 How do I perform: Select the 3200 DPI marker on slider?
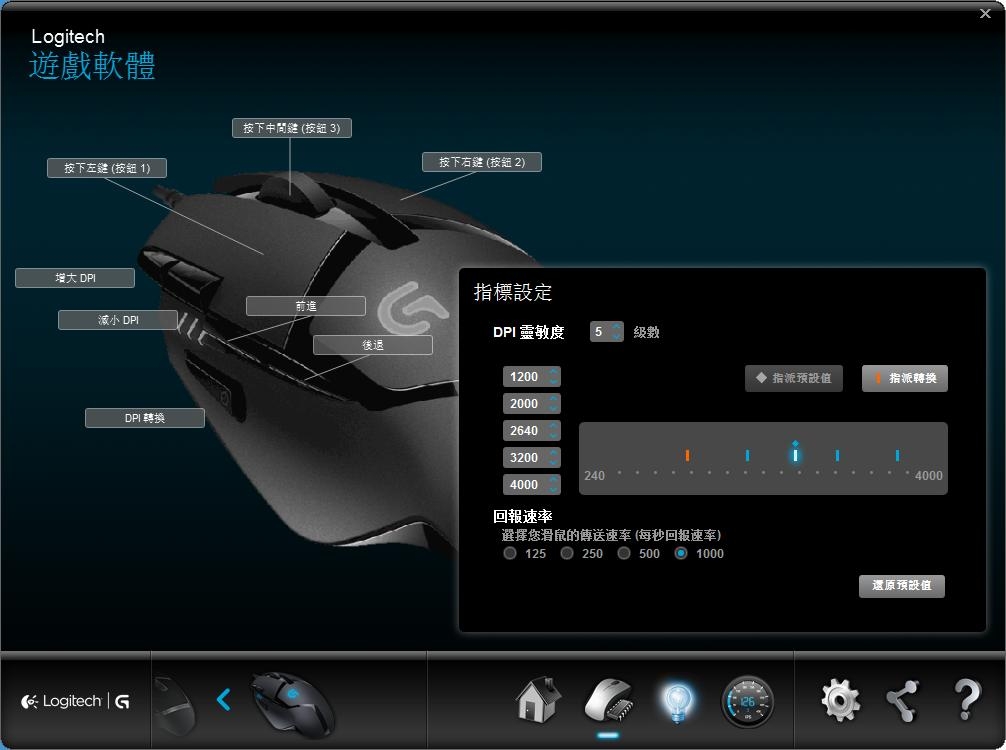click(837, 456)
